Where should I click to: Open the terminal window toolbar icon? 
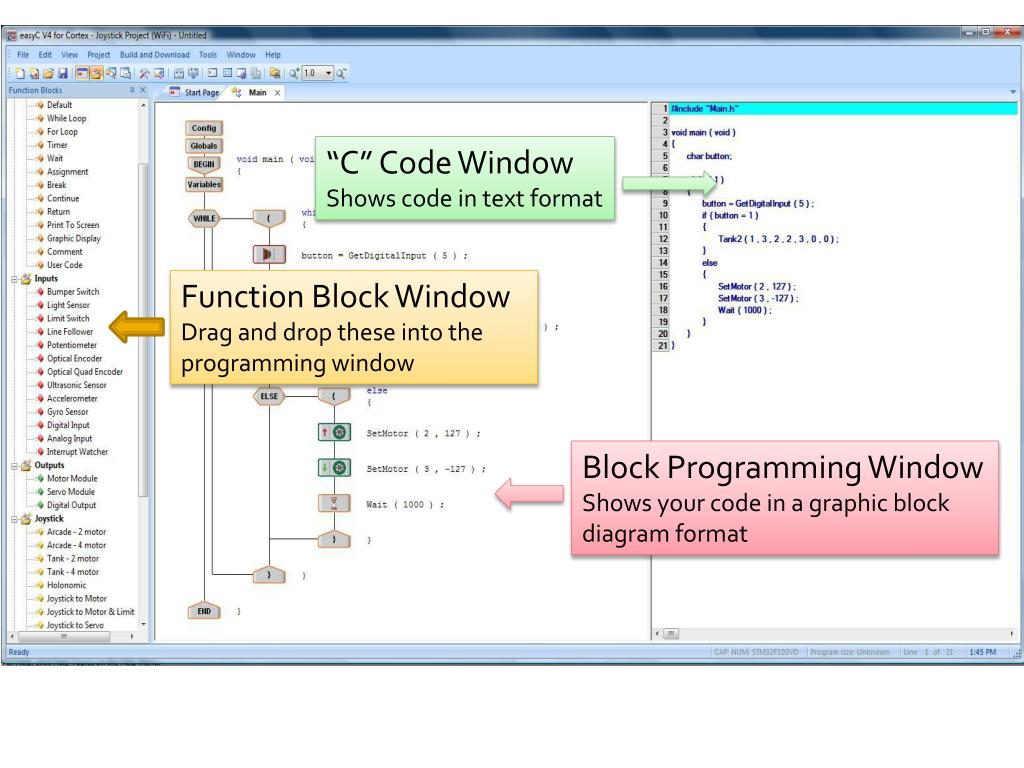pos(212,73)
